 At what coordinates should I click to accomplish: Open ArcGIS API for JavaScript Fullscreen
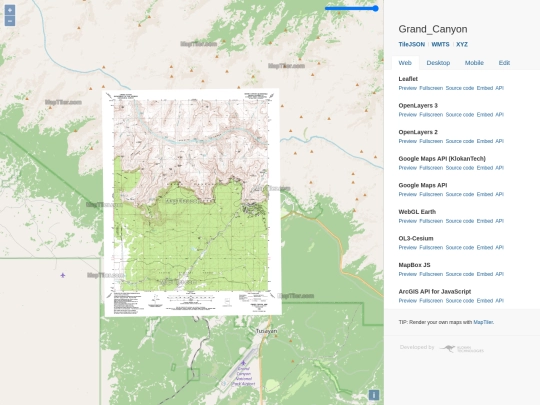coord(431,301)
